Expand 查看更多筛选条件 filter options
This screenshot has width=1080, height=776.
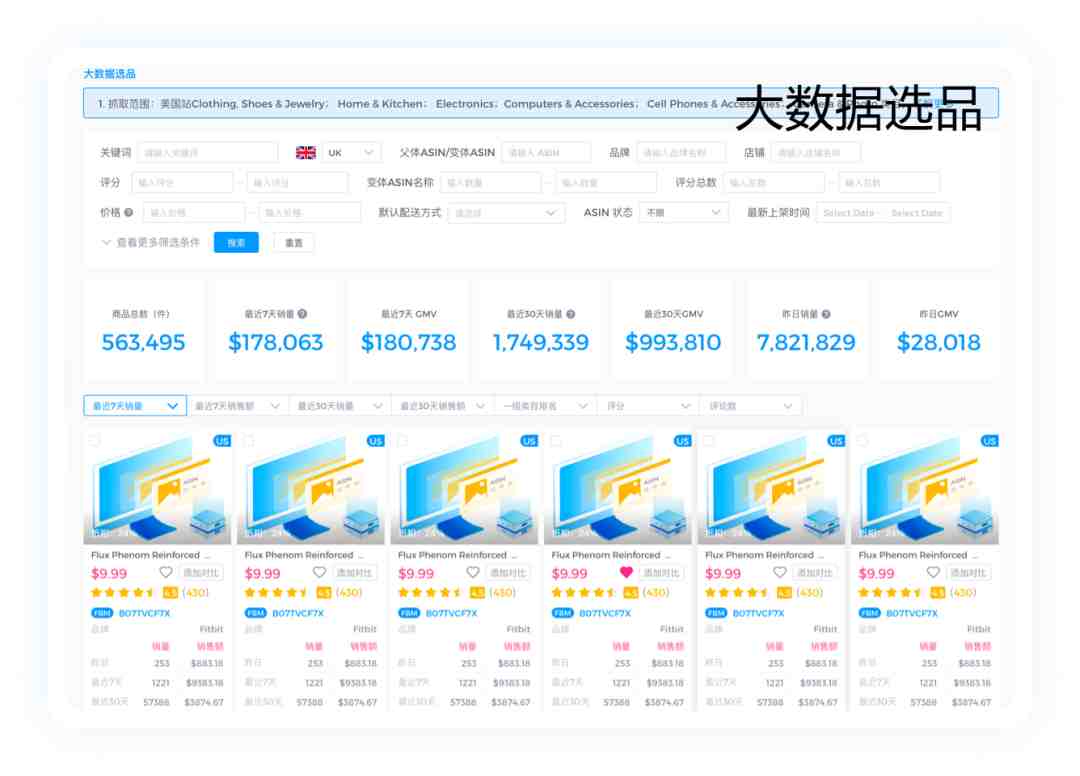[x=151, y=242]
